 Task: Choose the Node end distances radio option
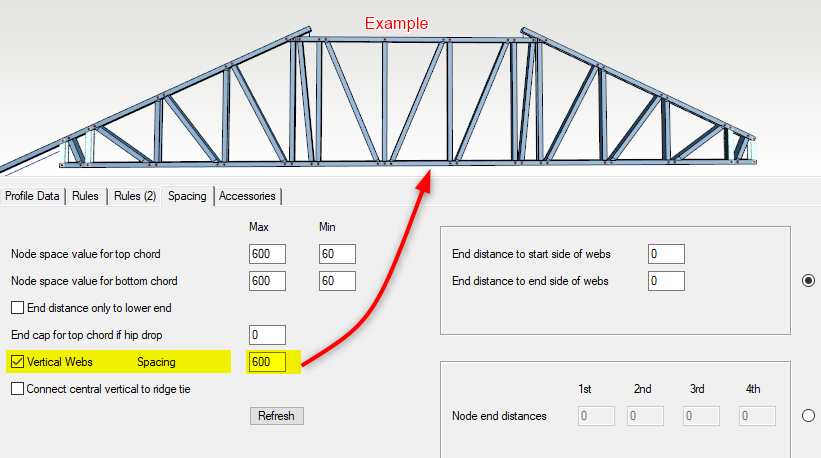point(808,415)
